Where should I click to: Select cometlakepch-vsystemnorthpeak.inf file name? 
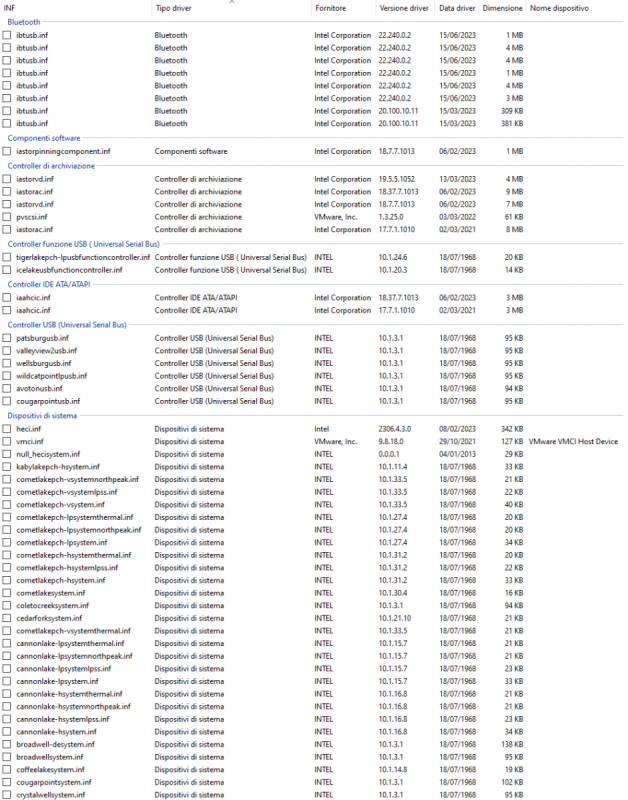(x=78, y=480)
